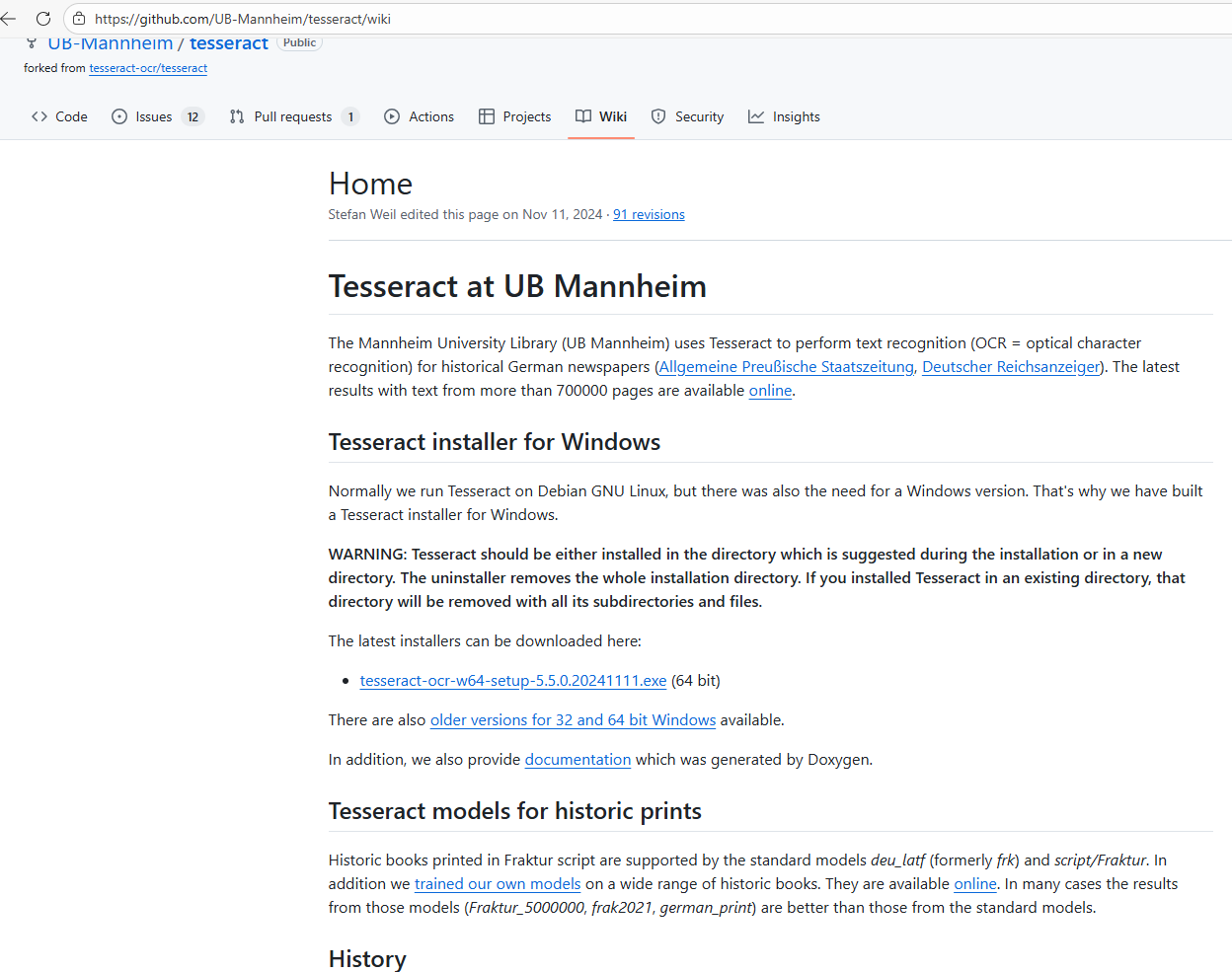Open the Code tab
Image resolution: width=1232 pixels, height=972 pixels.
coord(59,116)
